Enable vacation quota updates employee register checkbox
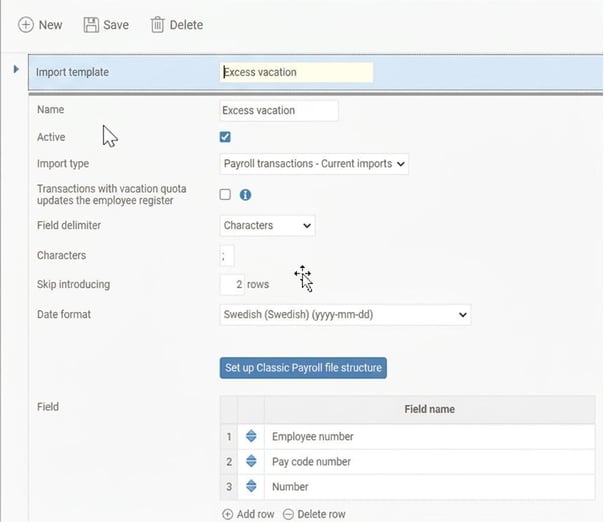The height and width of the screenshot is (522, 604). click(225, 195)
